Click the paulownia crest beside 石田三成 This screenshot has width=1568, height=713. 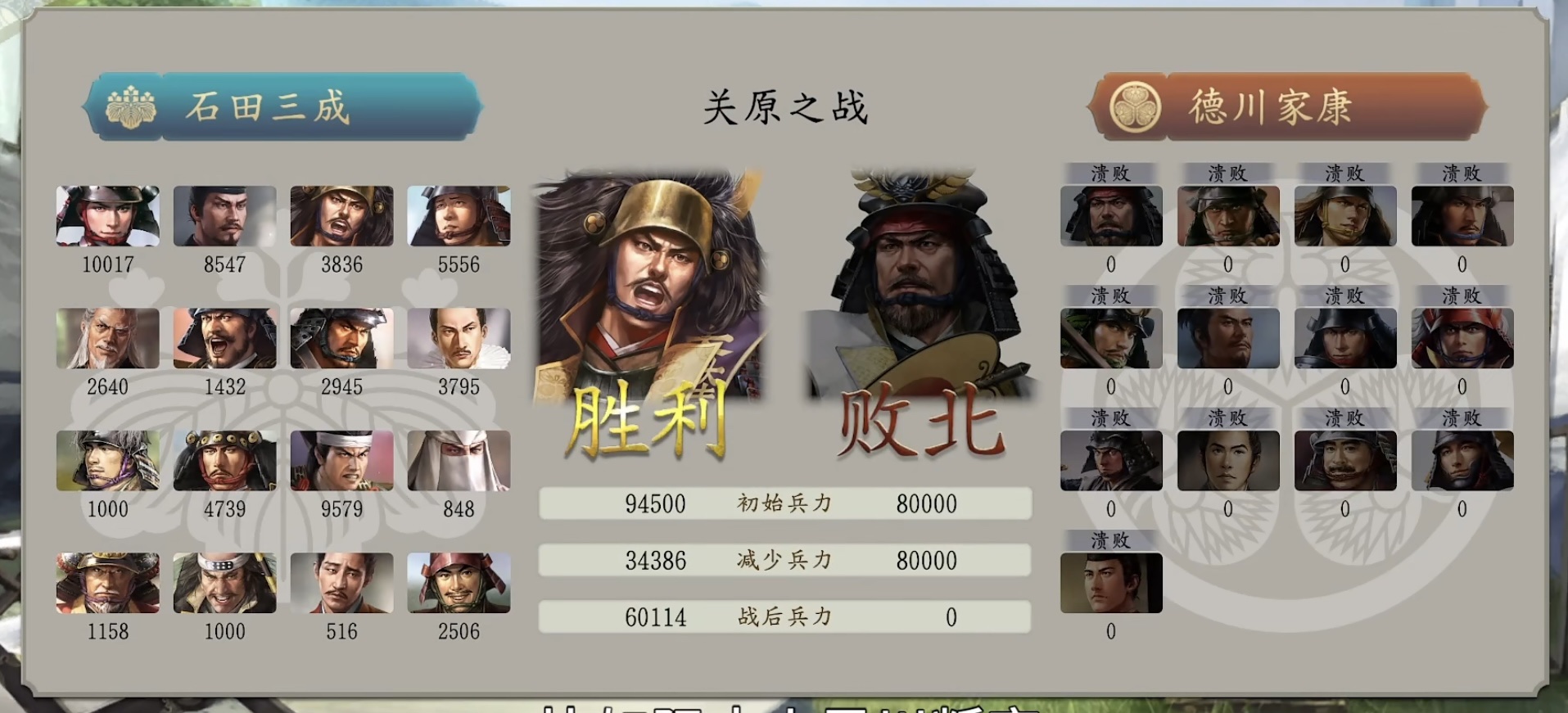(x=132, y=107)
